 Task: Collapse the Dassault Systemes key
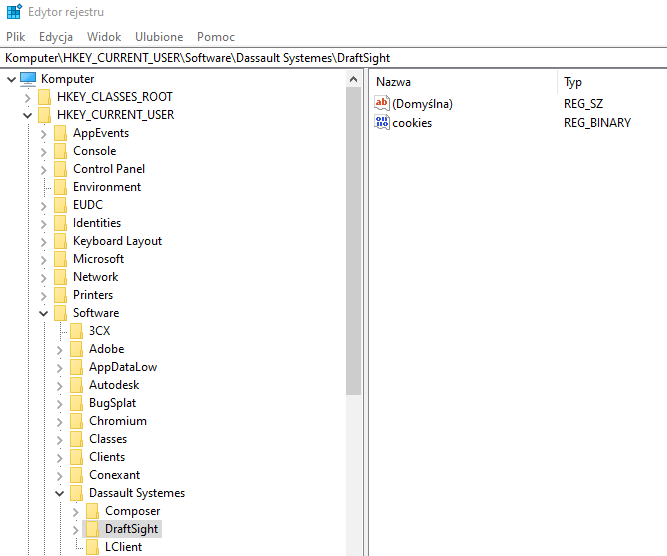[60, 493]
